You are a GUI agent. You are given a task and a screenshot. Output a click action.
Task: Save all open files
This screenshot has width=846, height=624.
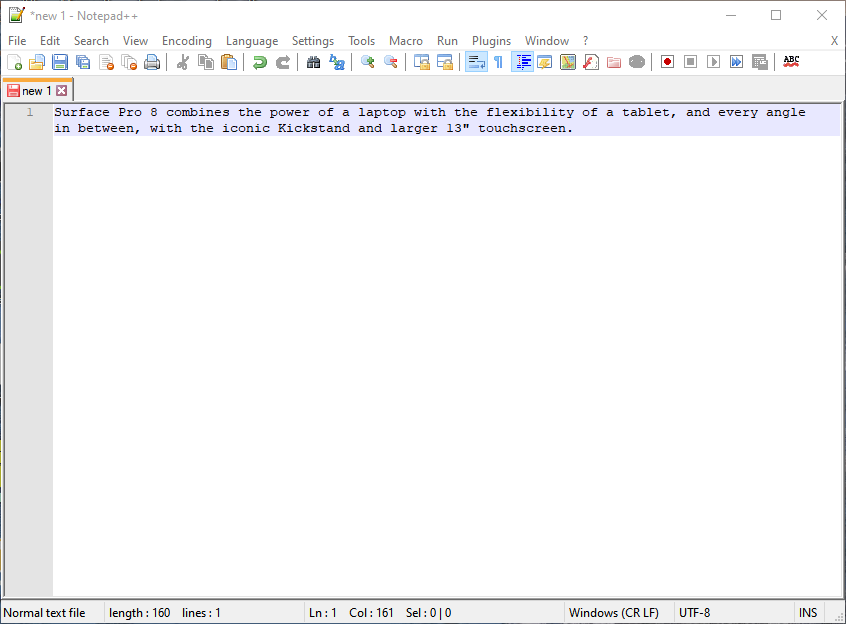point(83,63)
